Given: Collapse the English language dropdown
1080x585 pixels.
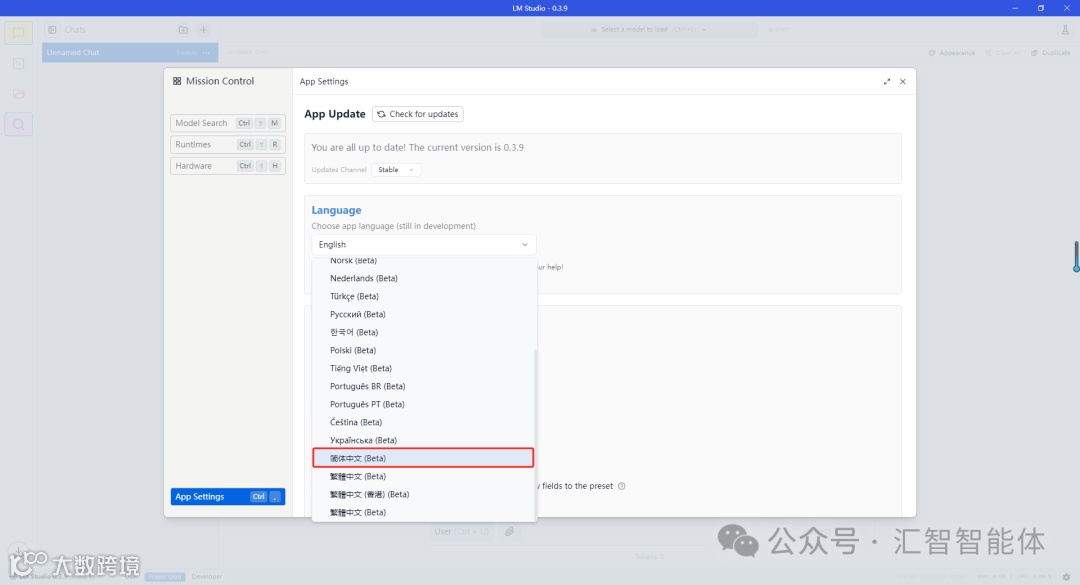Looking at the screenshot, I should tap(424, 245).
